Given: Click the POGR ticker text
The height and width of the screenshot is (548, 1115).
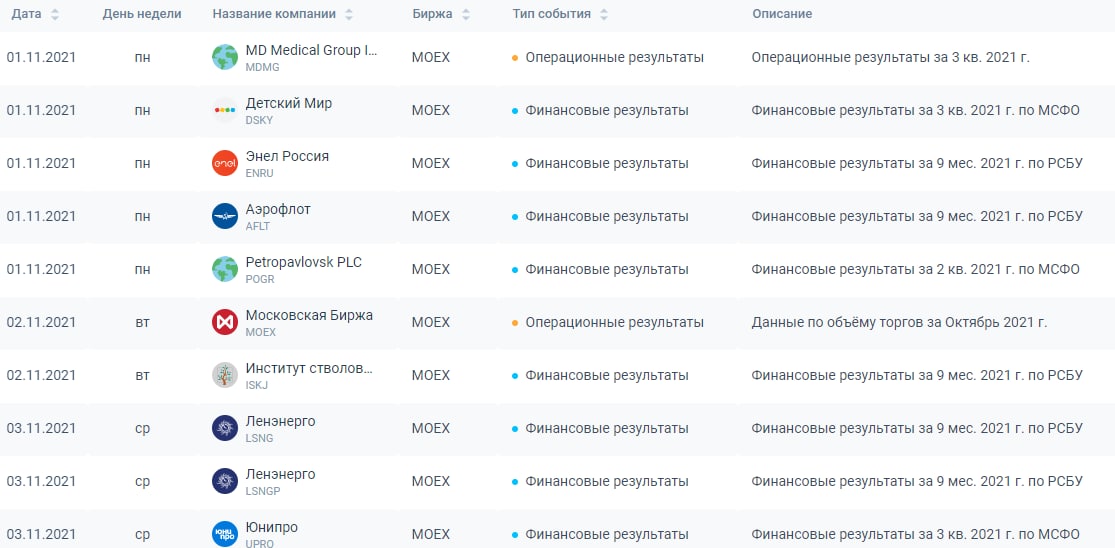Looking at the screenshot, I should point(260,279).
